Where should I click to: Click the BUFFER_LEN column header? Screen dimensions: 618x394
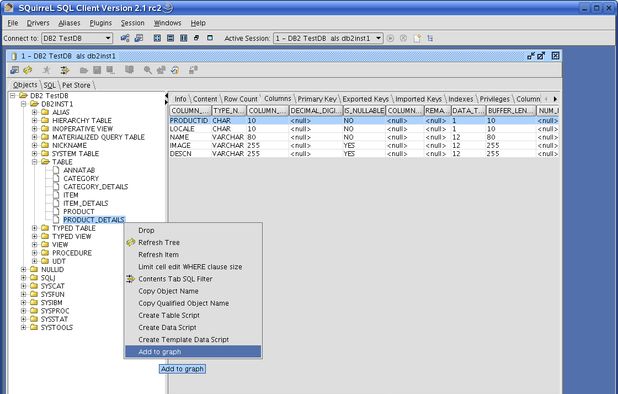tap(511, 111)
